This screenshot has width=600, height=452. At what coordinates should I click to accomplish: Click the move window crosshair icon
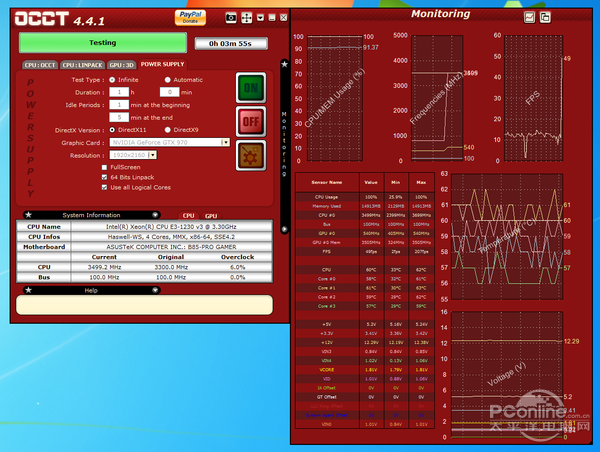pyautogui.click(x=247, y=17)
